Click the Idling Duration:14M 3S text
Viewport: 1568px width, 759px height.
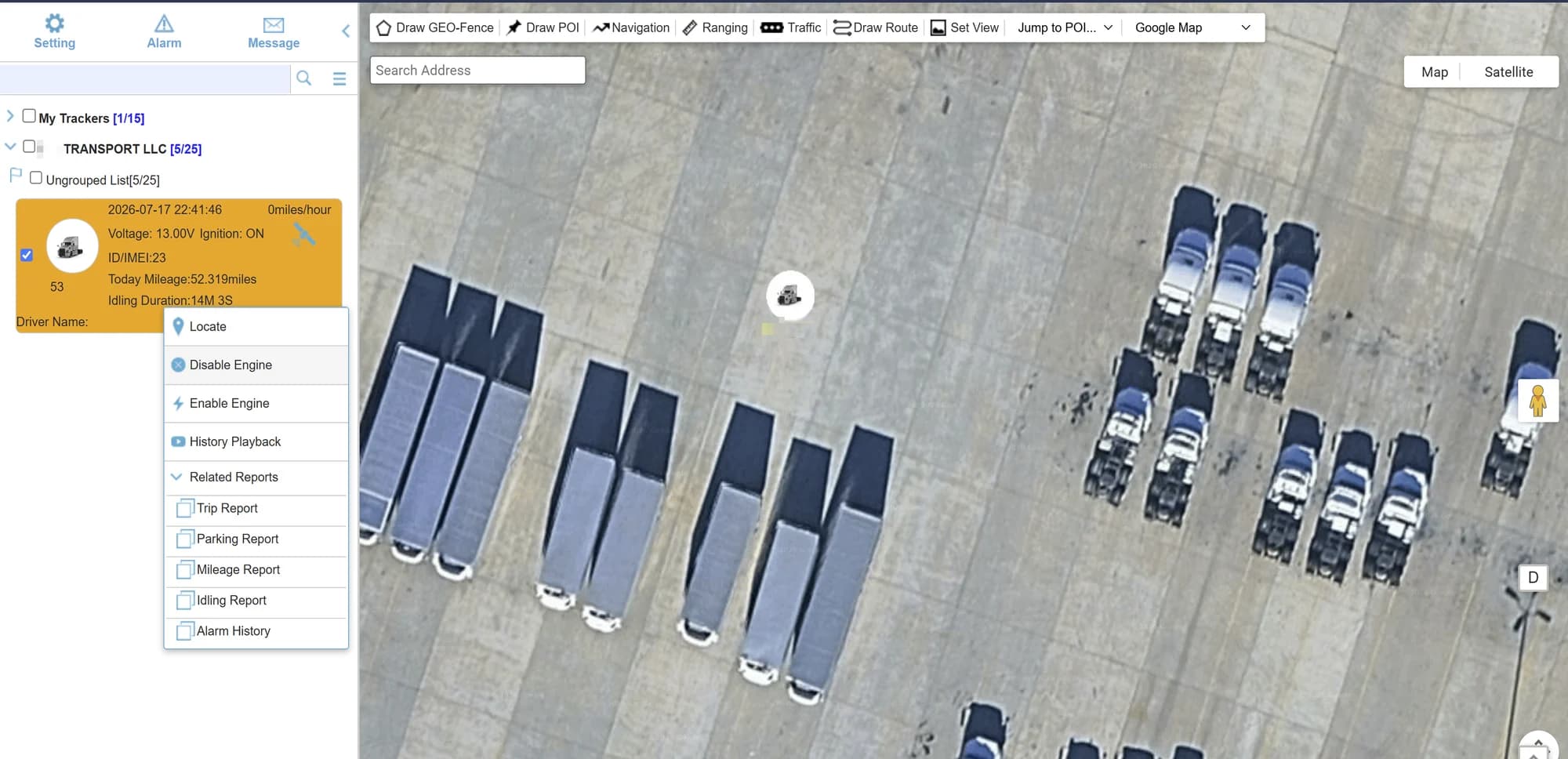click(170, 300)
